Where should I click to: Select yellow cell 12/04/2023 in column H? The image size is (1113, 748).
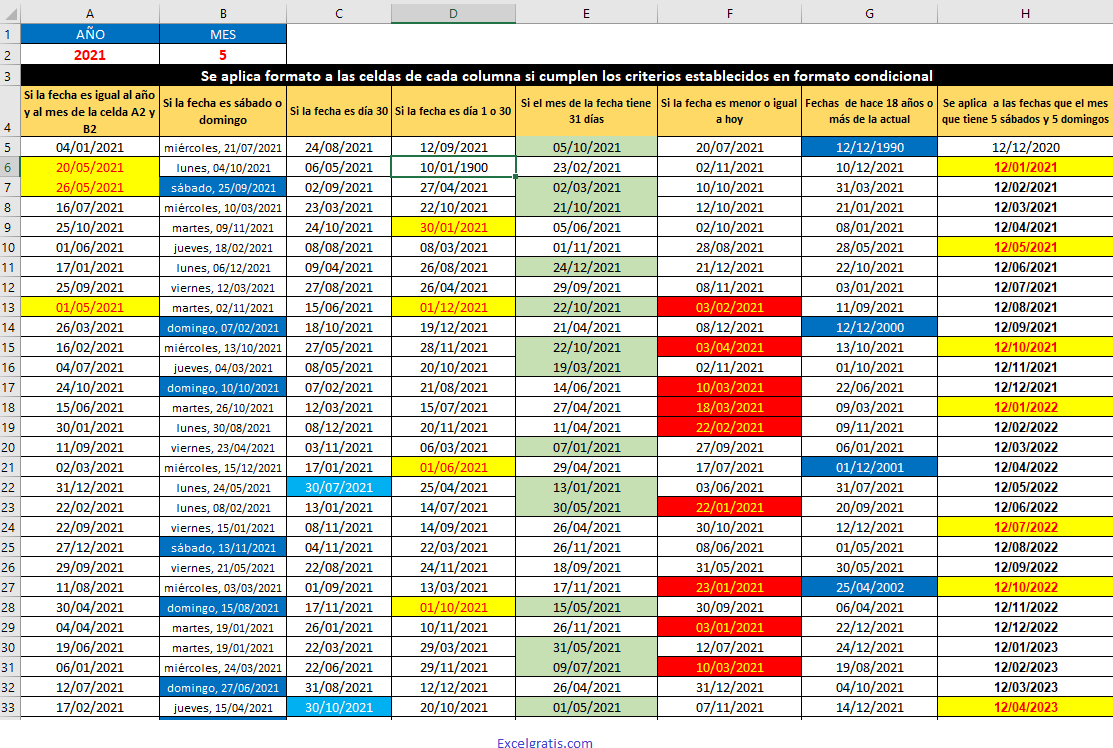[1024, 707]
